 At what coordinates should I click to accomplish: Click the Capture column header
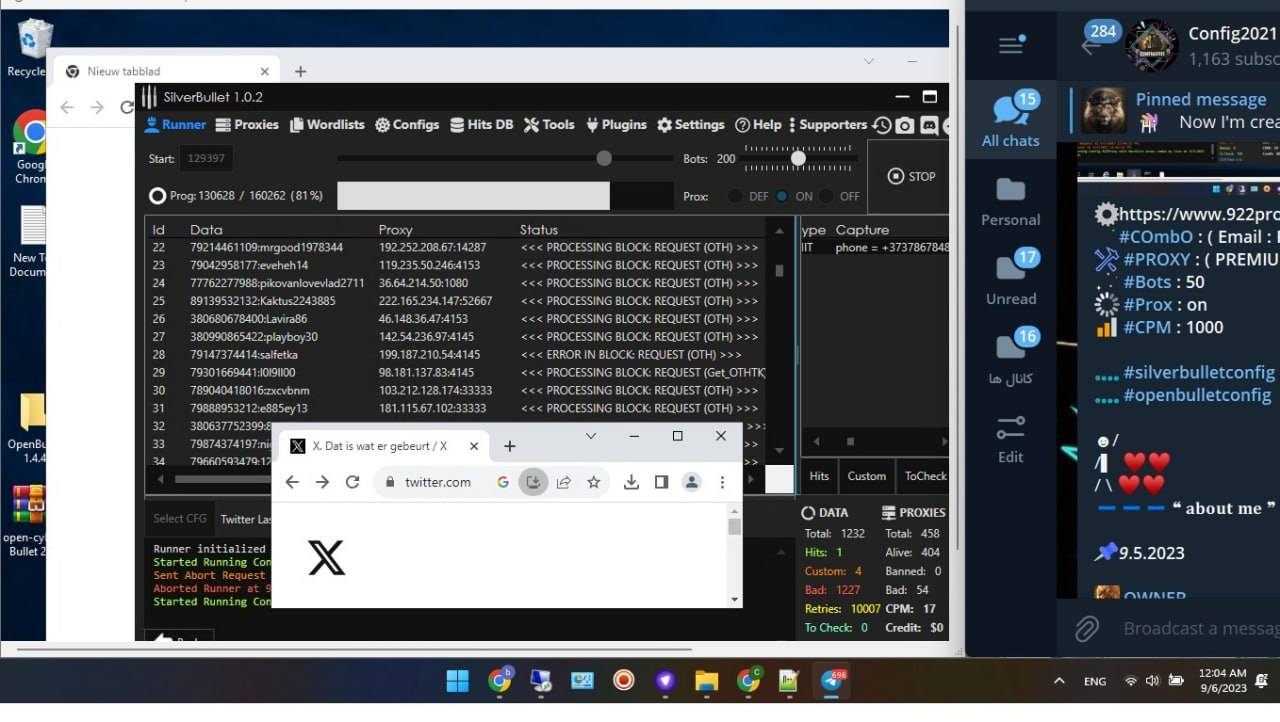click(x=862, y=229)
